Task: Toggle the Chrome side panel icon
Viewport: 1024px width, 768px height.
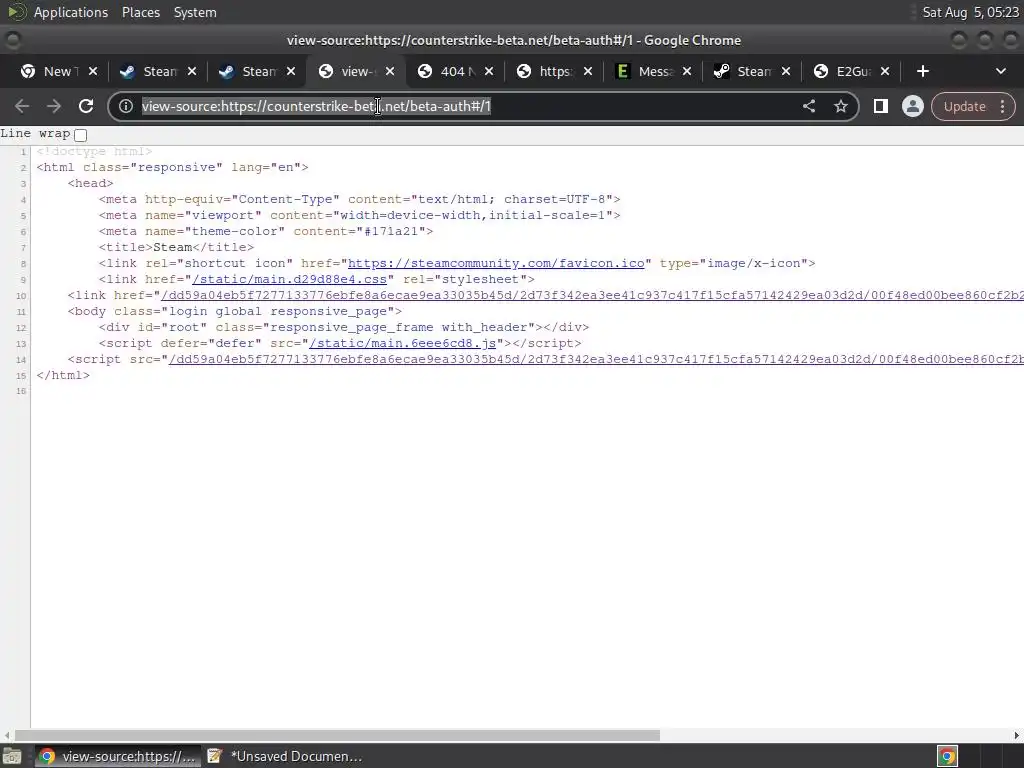Action: point(880,106)
